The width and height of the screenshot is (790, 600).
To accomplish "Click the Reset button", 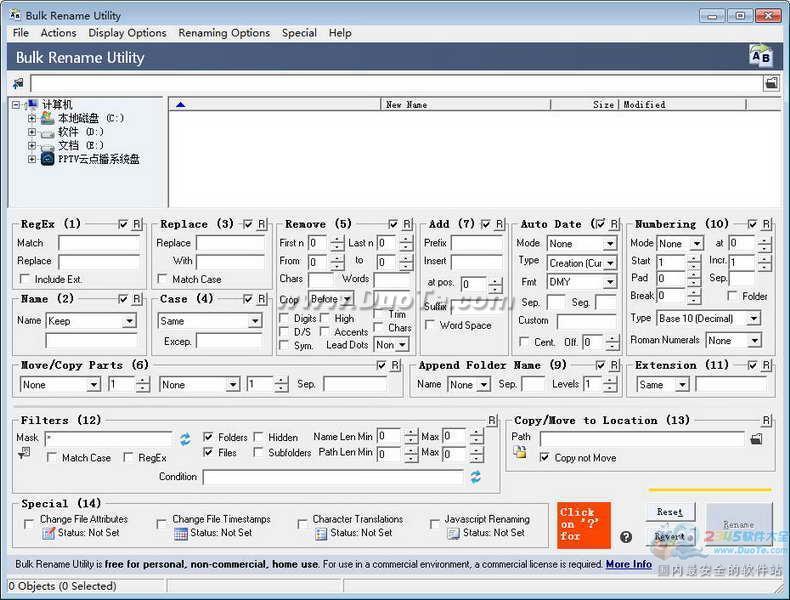I will [669, 512].
